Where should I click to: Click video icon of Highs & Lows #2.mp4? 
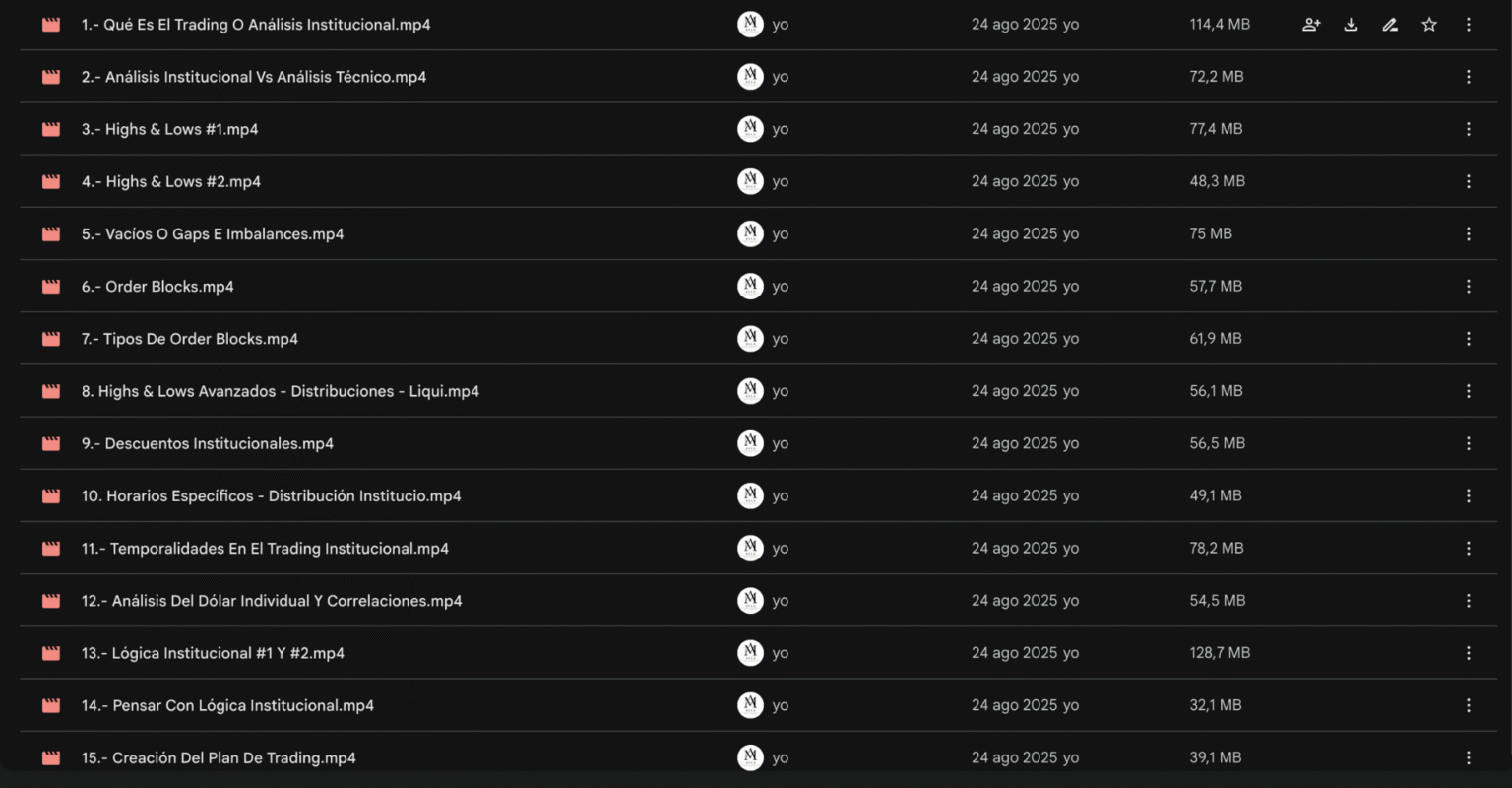[x=51, y=182]
